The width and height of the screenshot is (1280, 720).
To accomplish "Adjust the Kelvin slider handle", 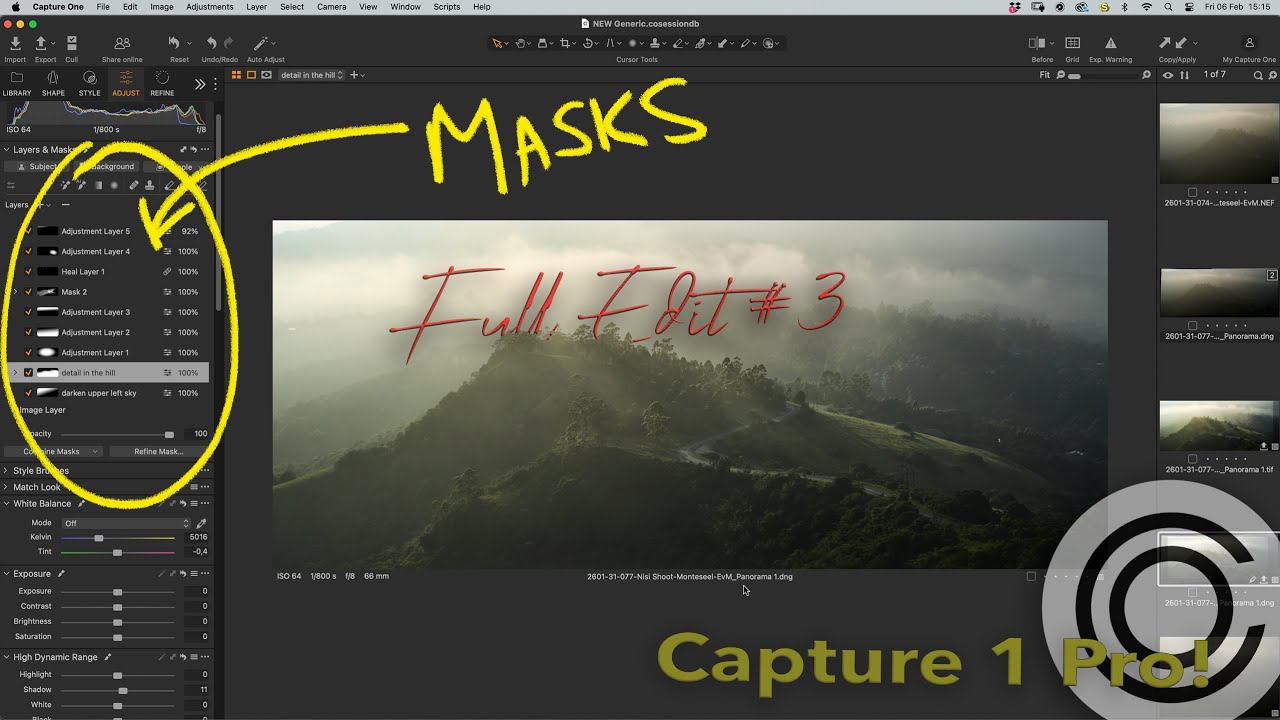I will pyautogui.click(x=98, y=538).
